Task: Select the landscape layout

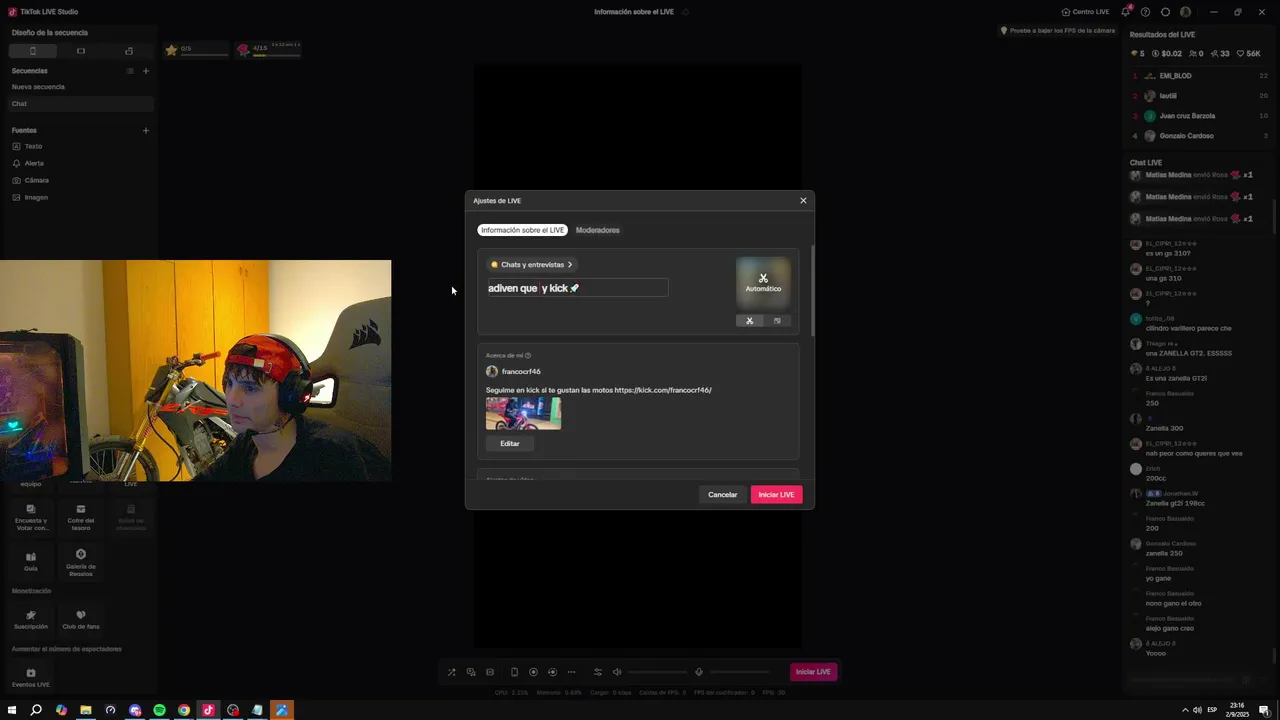Action: tap(81, 51)
